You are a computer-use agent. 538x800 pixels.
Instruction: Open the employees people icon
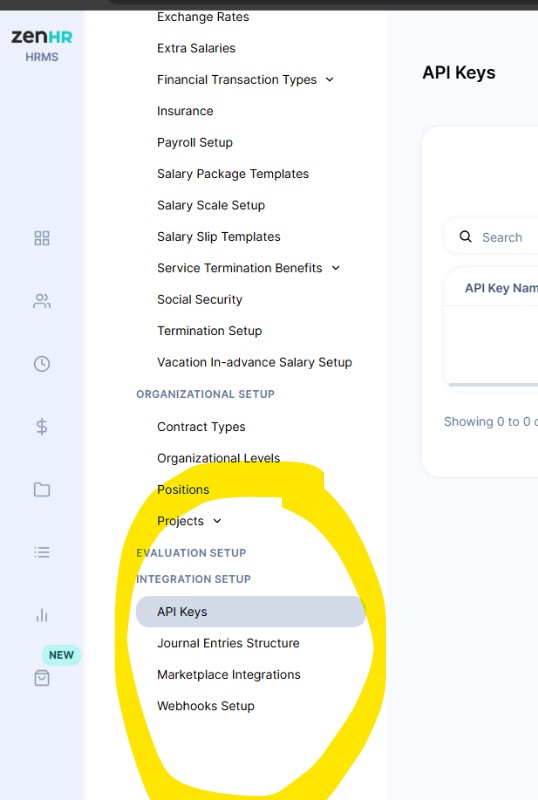tap(42, 301)
